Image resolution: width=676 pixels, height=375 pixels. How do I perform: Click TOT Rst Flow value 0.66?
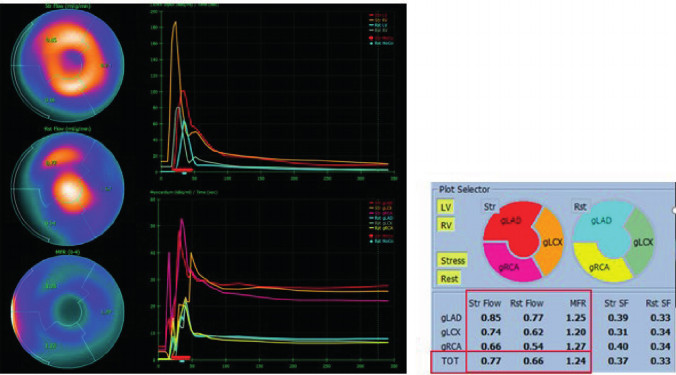(x=533, y=361)
